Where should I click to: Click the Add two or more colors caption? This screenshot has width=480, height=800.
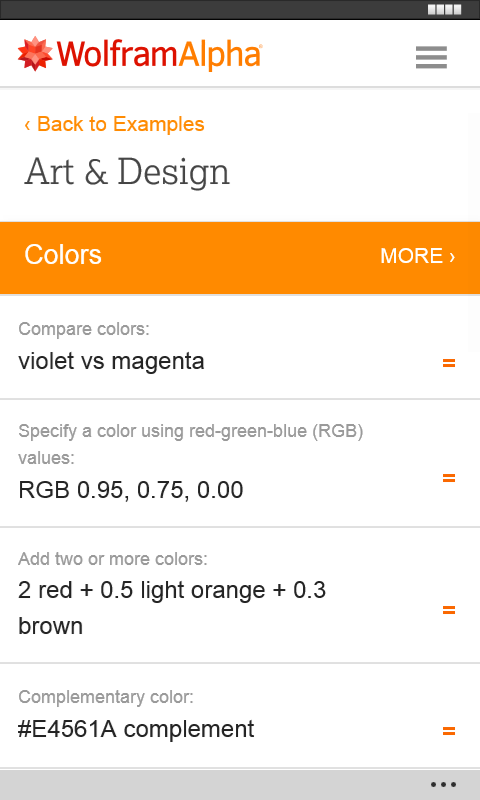[113, 559]
